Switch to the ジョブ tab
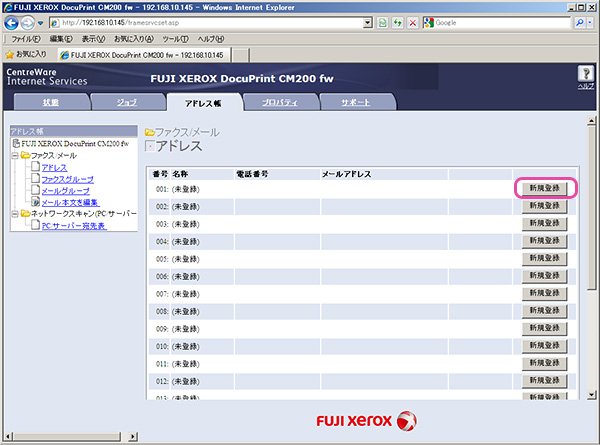Image resolution: width=600 pixels, height=445 pixels. click(x=127, y=103)
